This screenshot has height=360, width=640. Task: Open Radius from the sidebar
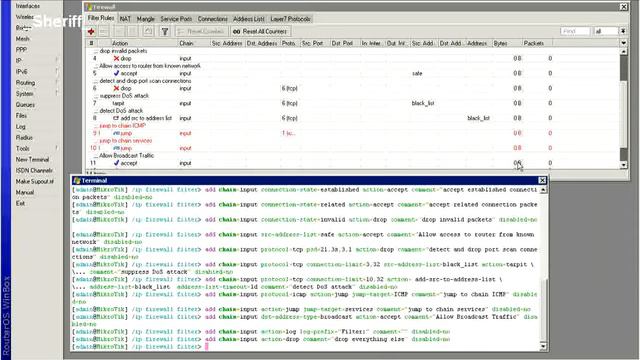24,138
